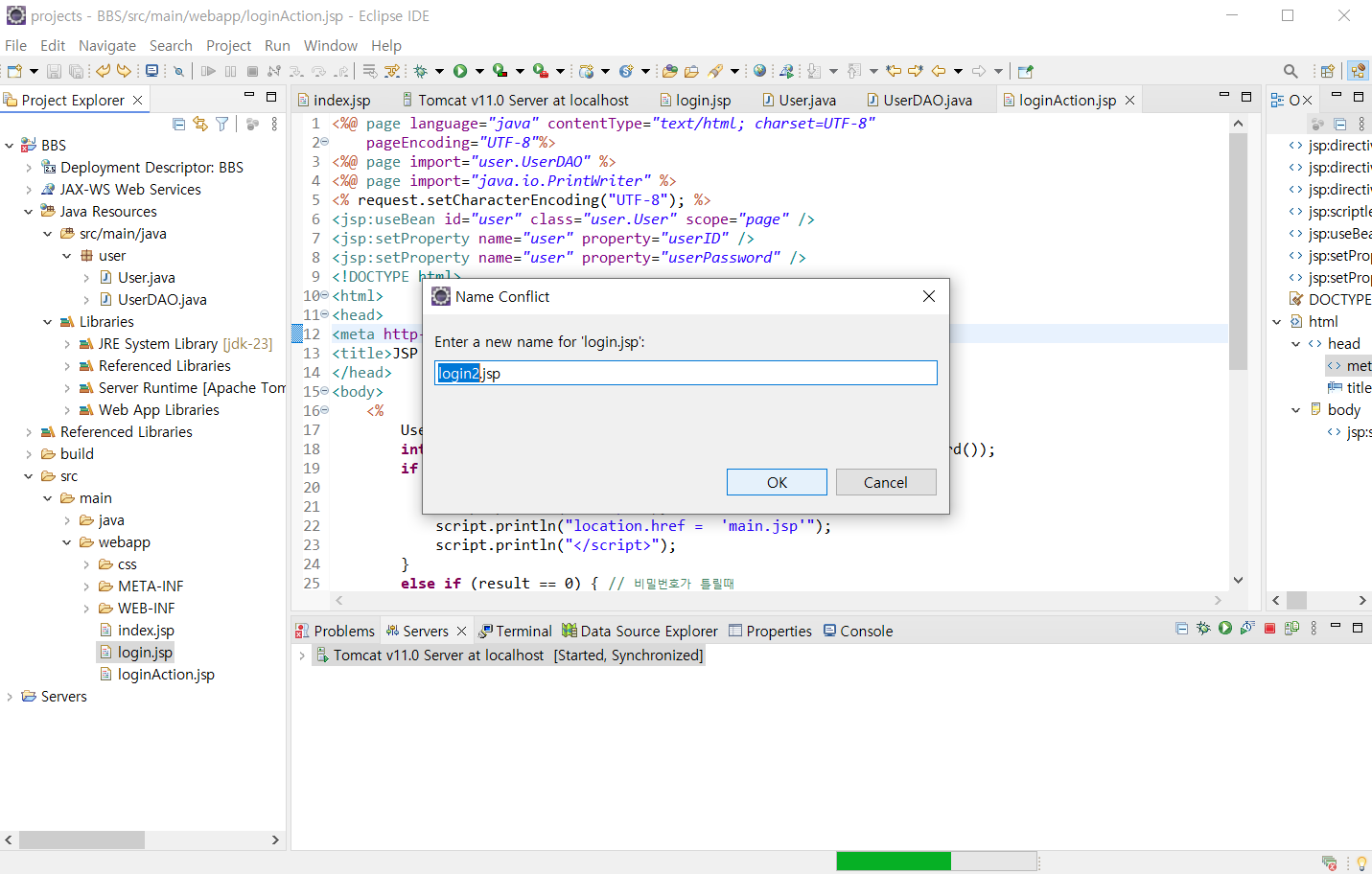Select Deployment Descriptor: BBS node
Image resolution: width=1372 pixels, height=874 pixels.
151,168
